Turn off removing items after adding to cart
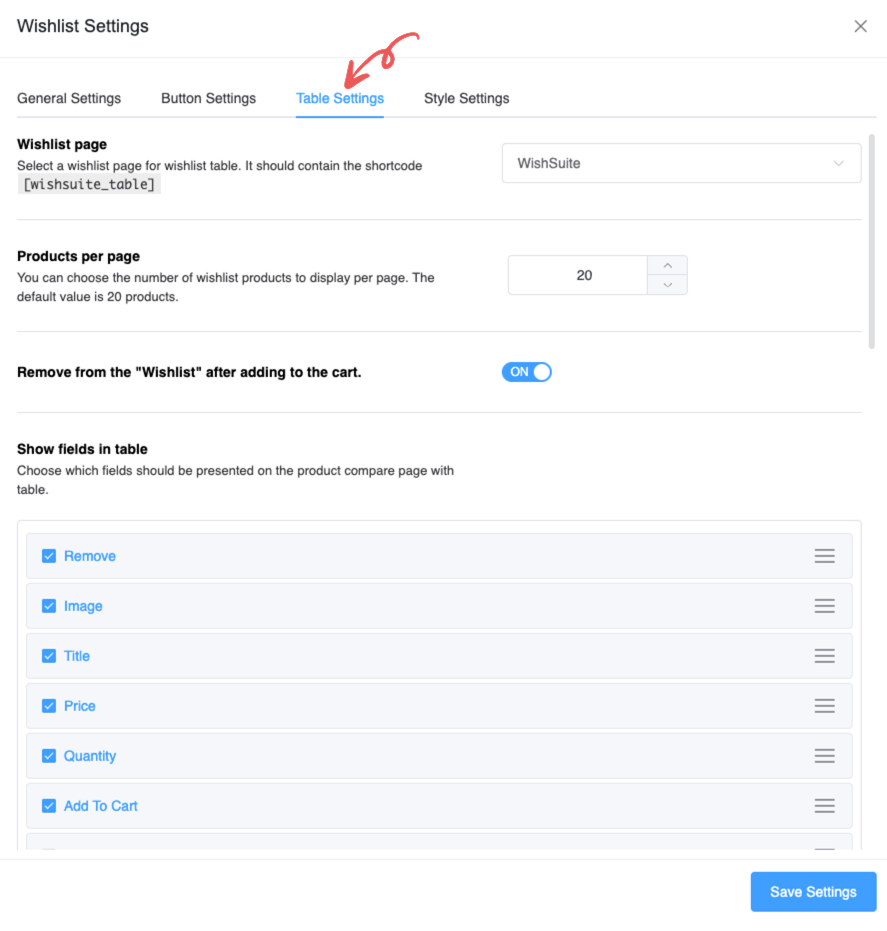This screenshot has height=931, width=887. pyautogui.click(x=526, y=371)
